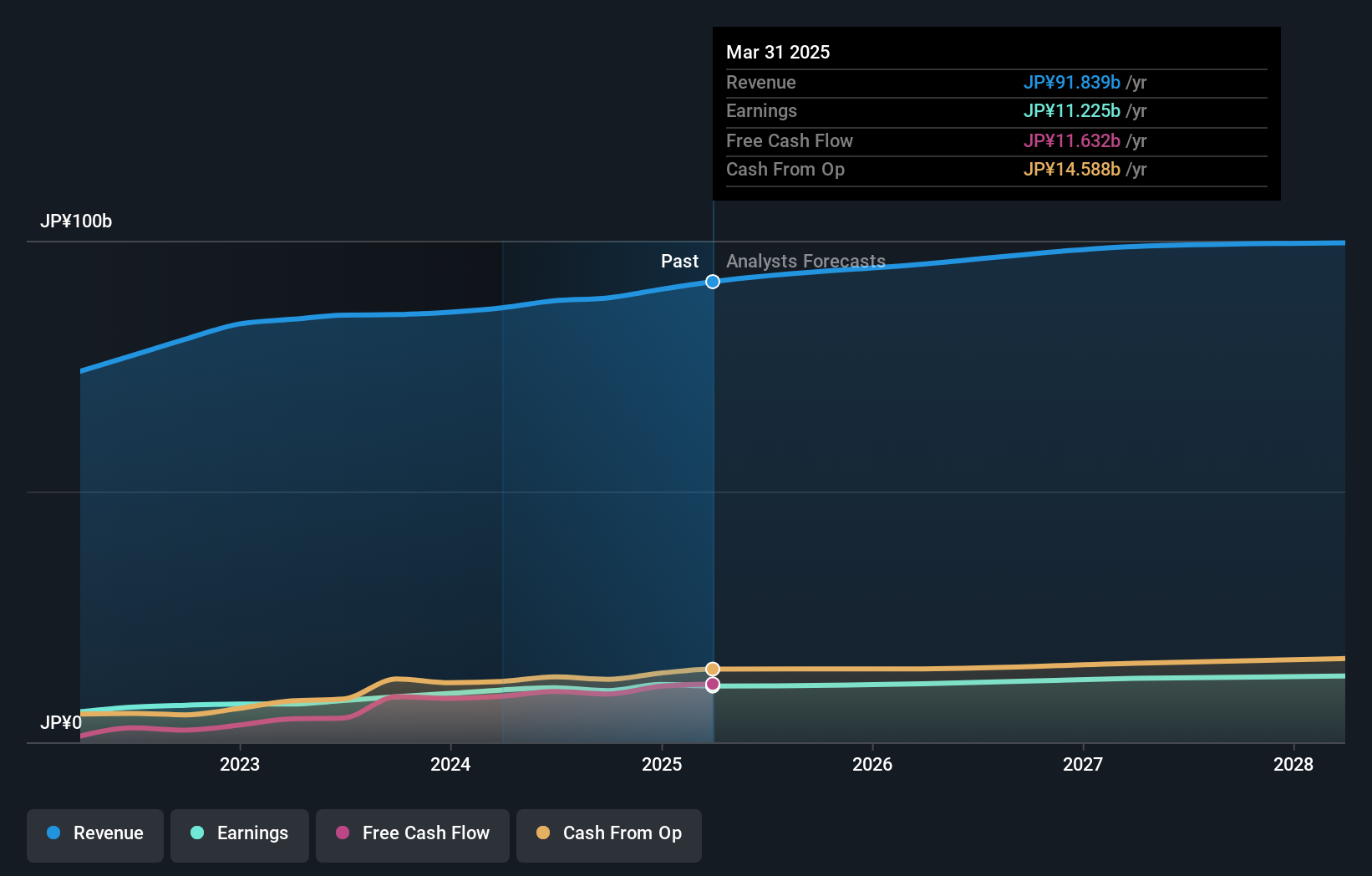Toggle the Revenue series visibility
Viewport: 1372px width, 876px height.
[x=94, y=835]
